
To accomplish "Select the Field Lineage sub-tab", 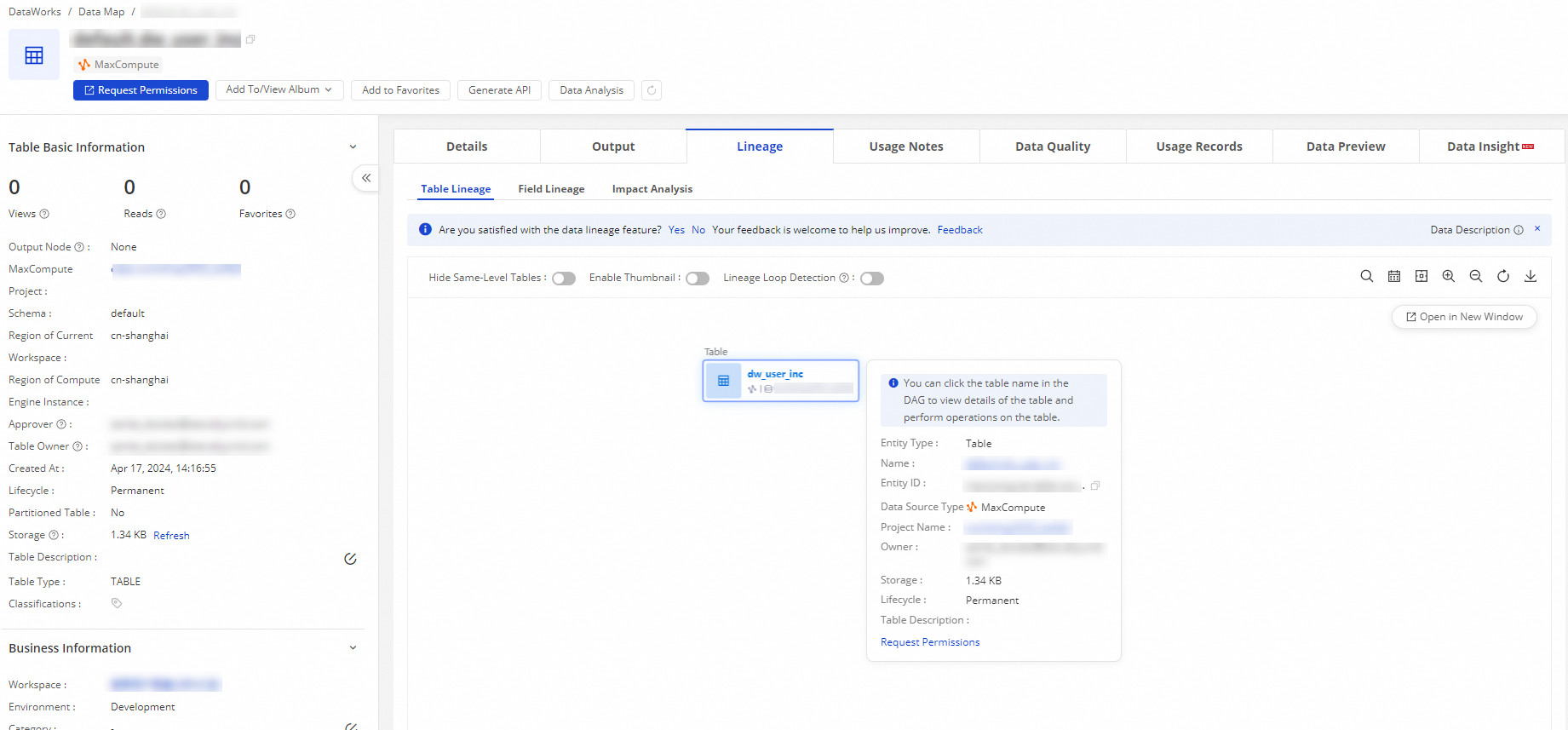I will (x=551, y=189).
